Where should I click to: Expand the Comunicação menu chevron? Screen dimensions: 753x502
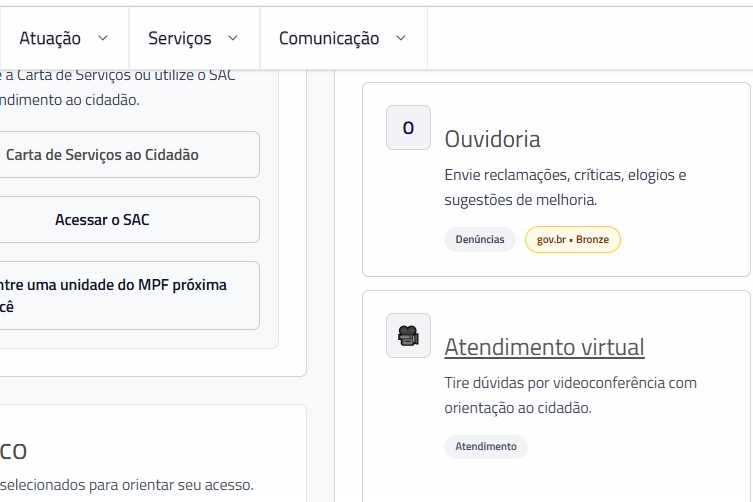point(401,38)
